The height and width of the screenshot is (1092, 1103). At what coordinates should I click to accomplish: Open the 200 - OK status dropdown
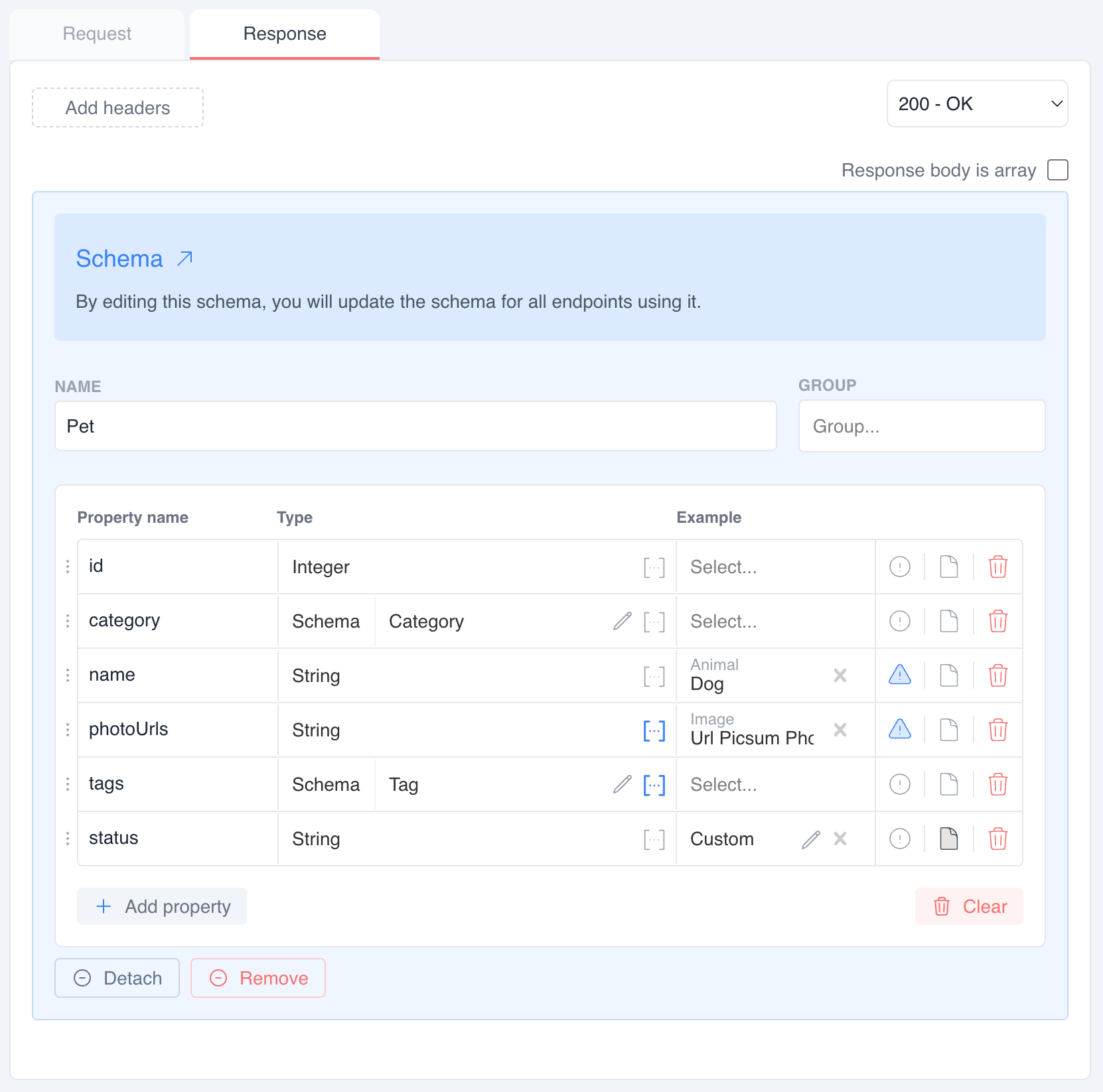977,103
